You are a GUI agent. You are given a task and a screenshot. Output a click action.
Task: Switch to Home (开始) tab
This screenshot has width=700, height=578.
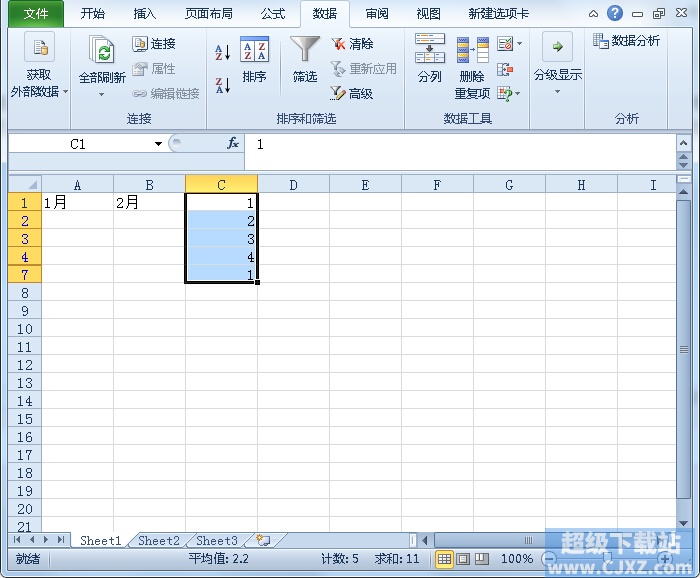point(92,14)
